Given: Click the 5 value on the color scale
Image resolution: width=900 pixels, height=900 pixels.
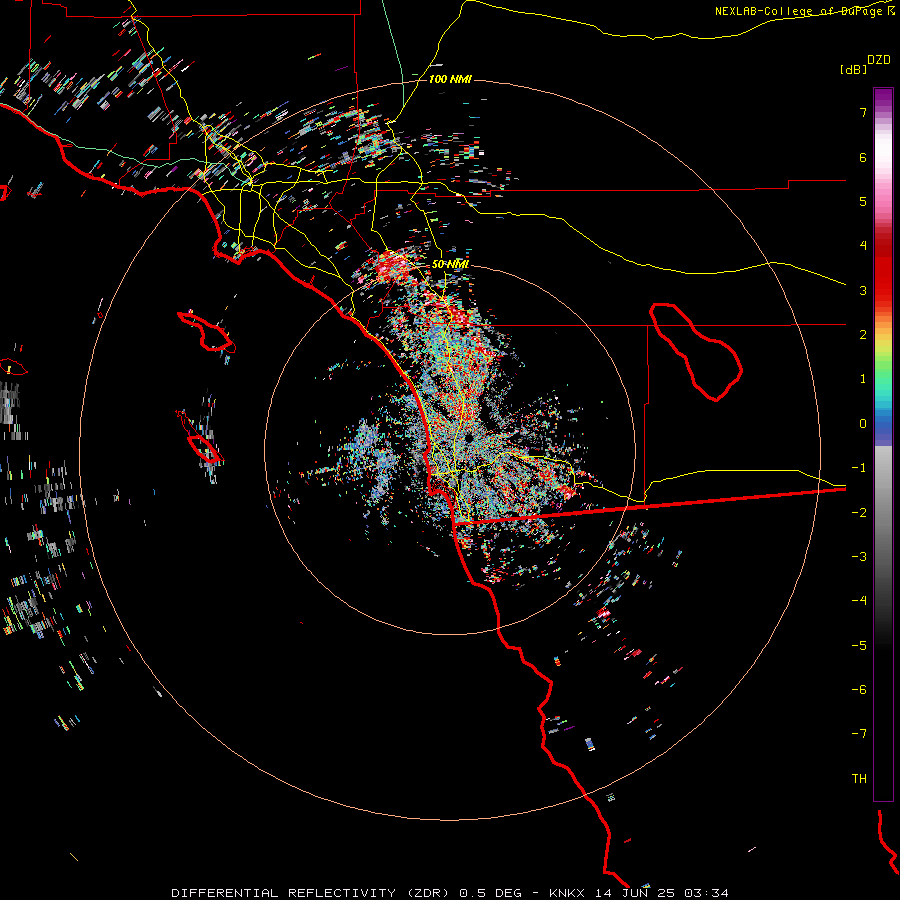Looking at the screenshot, I should tap(863, 201).
